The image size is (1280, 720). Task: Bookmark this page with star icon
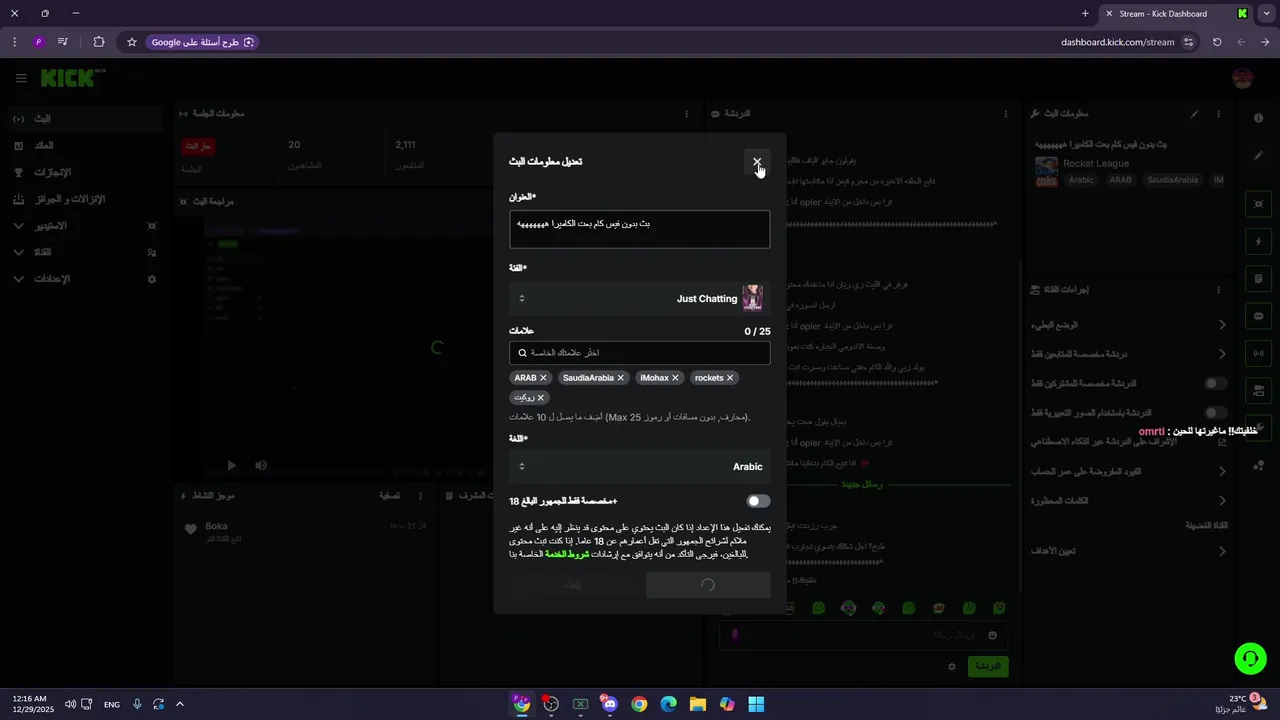pos(131,42)
